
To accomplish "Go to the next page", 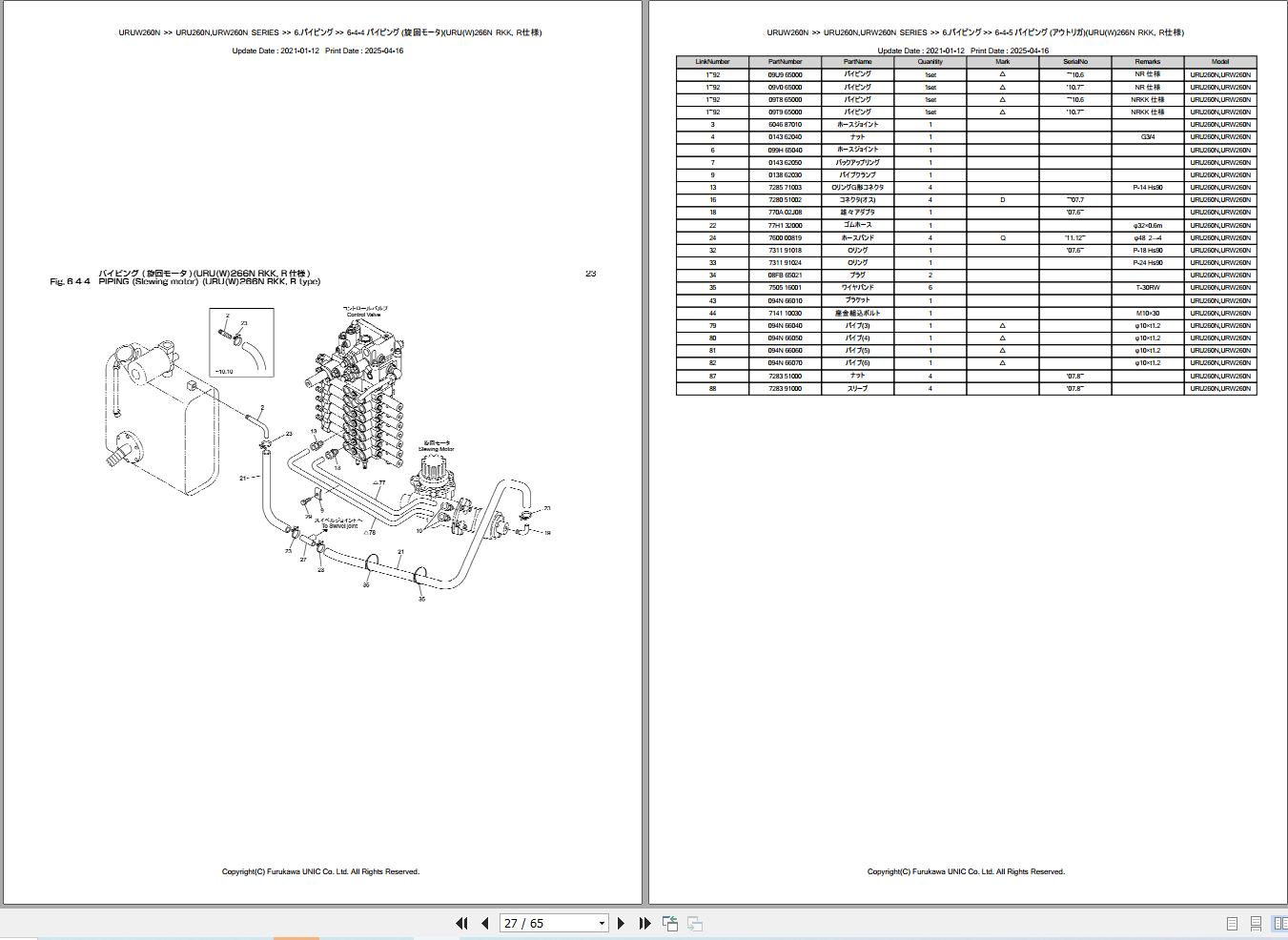I will click(x=621, y=923).
